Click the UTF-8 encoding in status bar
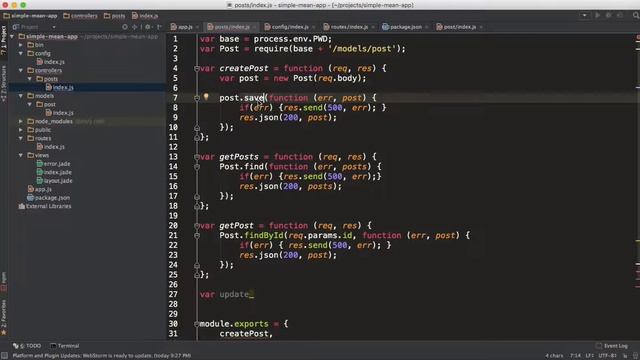This screenshot has height=360, width=640. (607, 356)
